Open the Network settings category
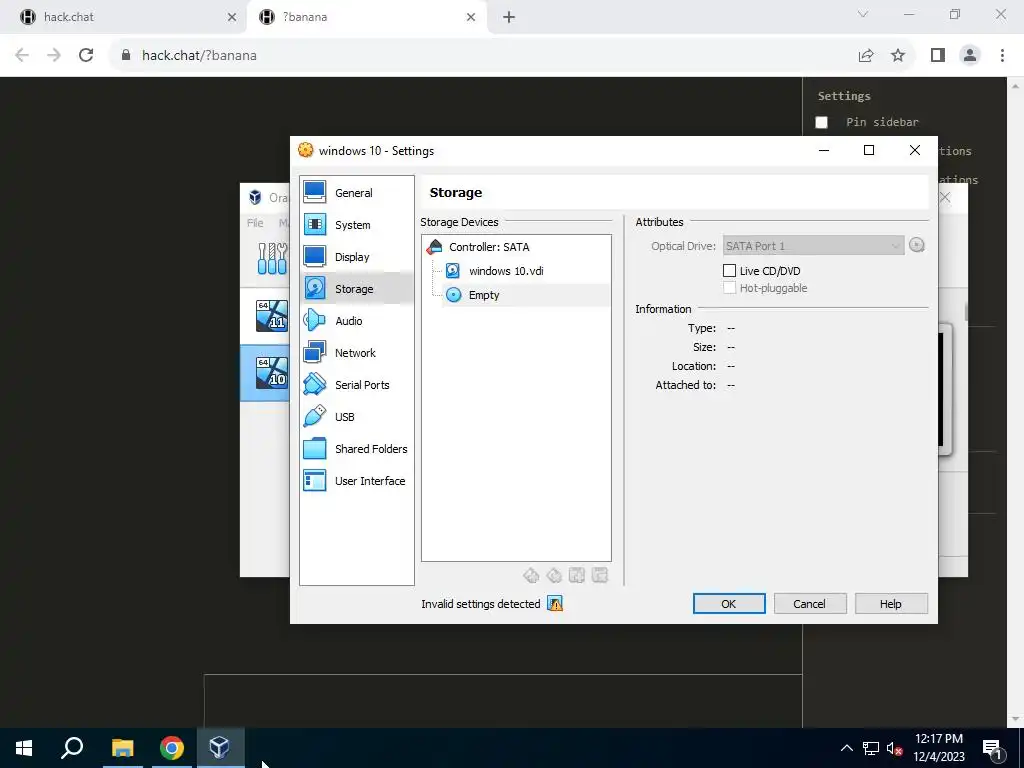The height and width of the screenshot is (768, 1024). (357, 353)
